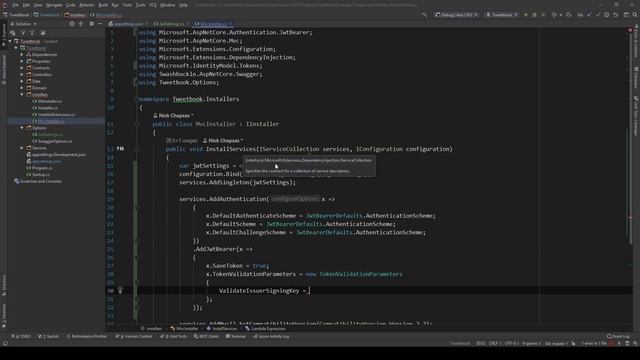Click the expand all icon in explorer toolbar
640x360 pixels.
point(80,24)
